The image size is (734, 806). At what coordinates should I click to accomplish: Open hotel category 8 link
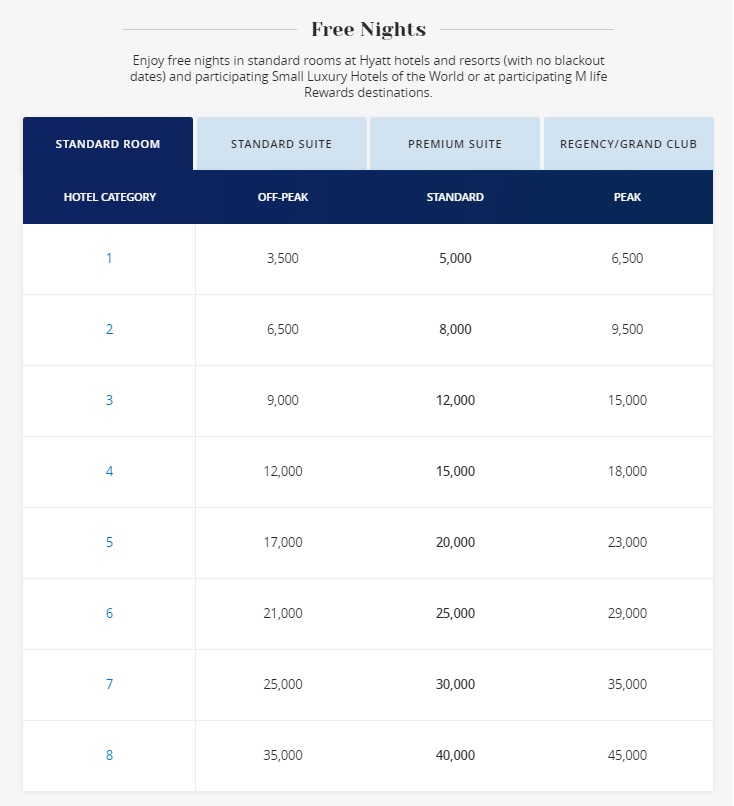click(109, 755)
